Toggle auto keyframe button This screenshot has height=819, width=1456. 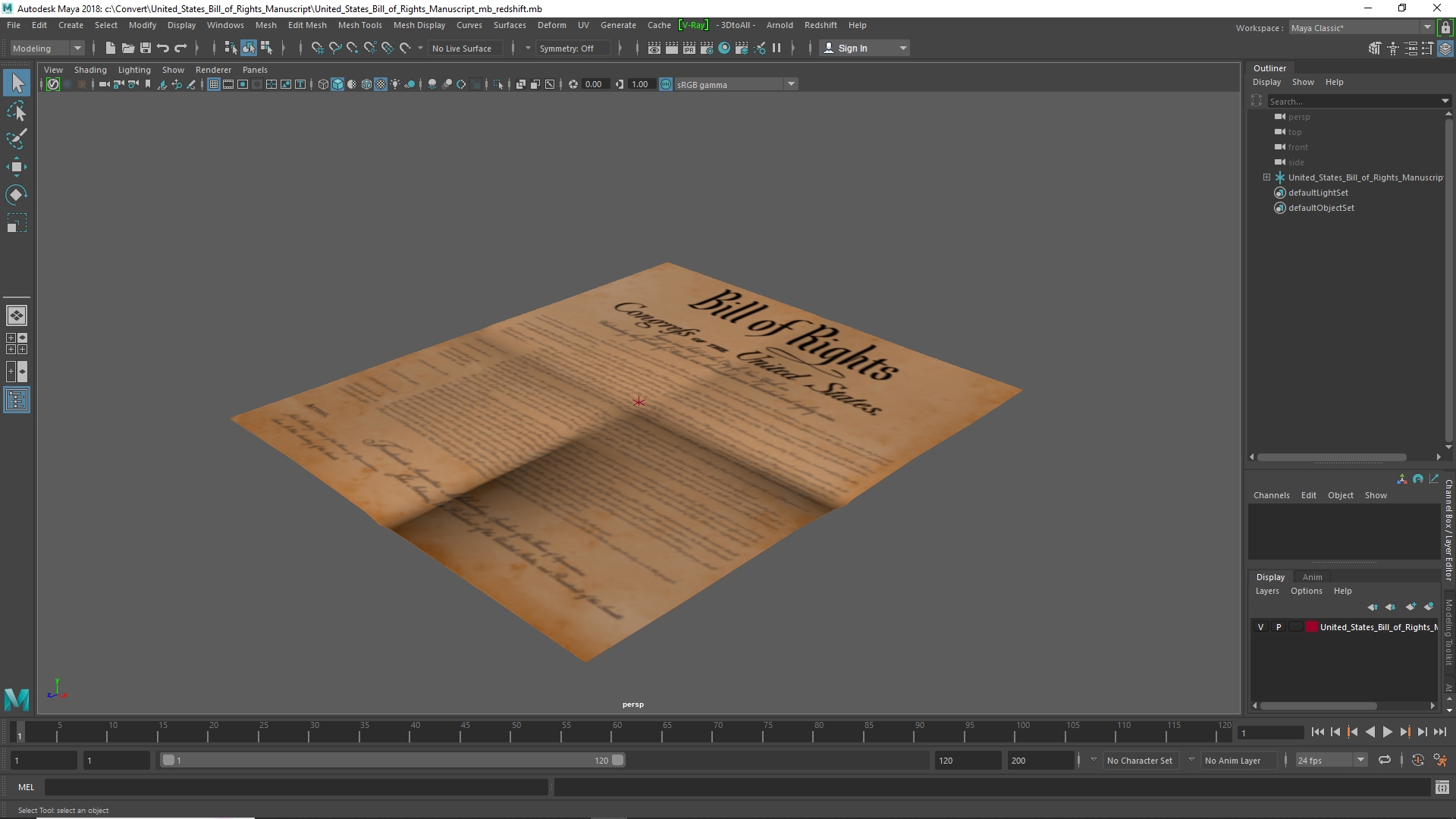pos(1417,760)
